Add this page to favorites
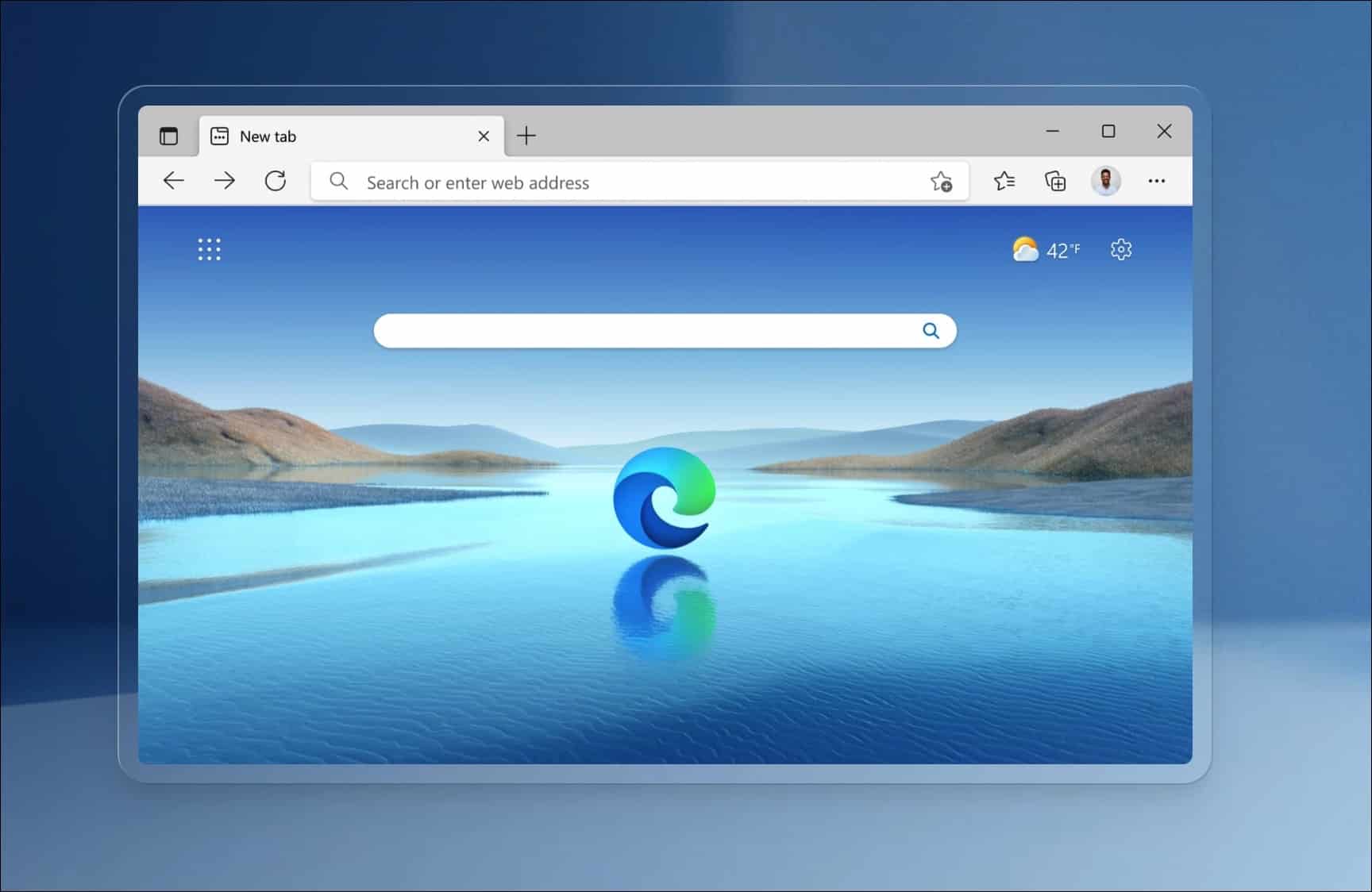The image size is (1372, 892). [942, 182]
